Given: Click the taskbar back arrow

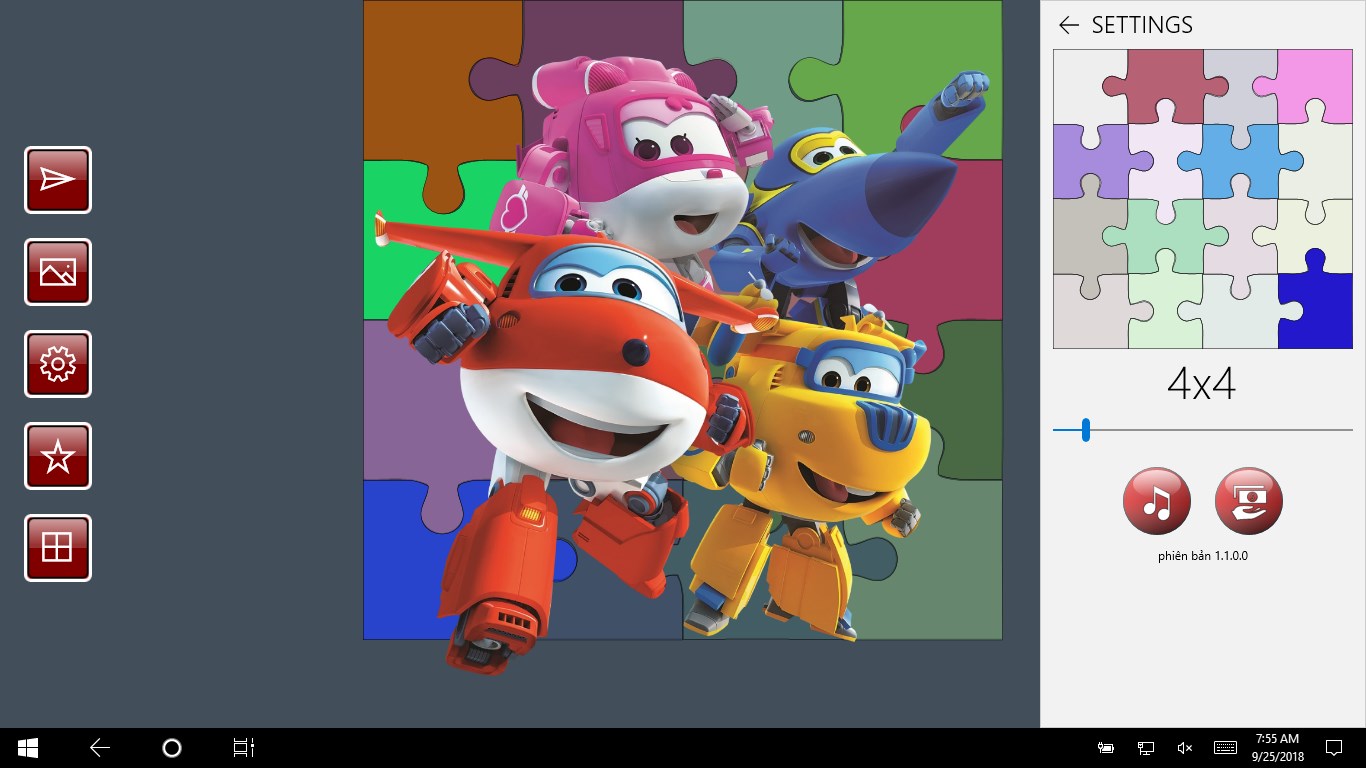Looking at the screenshot, I should tap(100, 748).
